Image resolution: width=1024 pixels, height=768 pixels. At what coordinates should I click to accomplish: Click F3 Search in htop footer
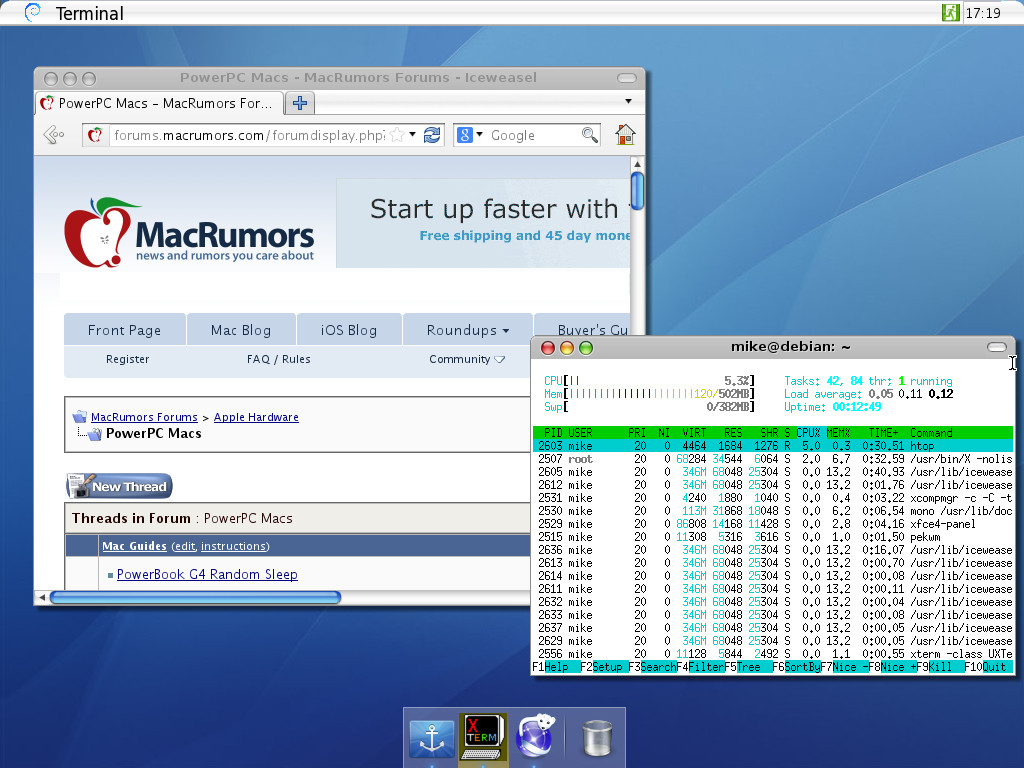point(652,667)
